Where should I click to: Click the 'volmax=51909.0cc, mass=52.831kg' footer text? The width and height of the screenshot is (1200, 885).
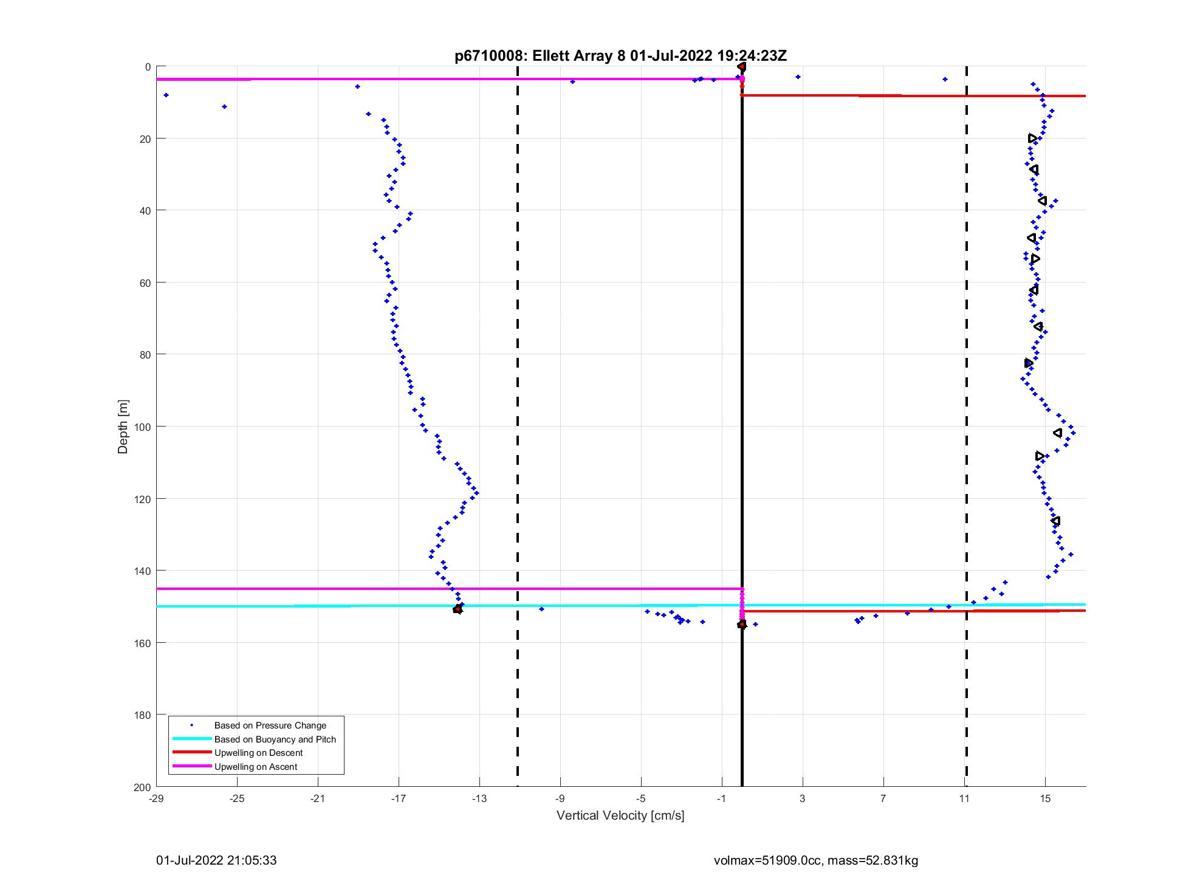(816, 860)
